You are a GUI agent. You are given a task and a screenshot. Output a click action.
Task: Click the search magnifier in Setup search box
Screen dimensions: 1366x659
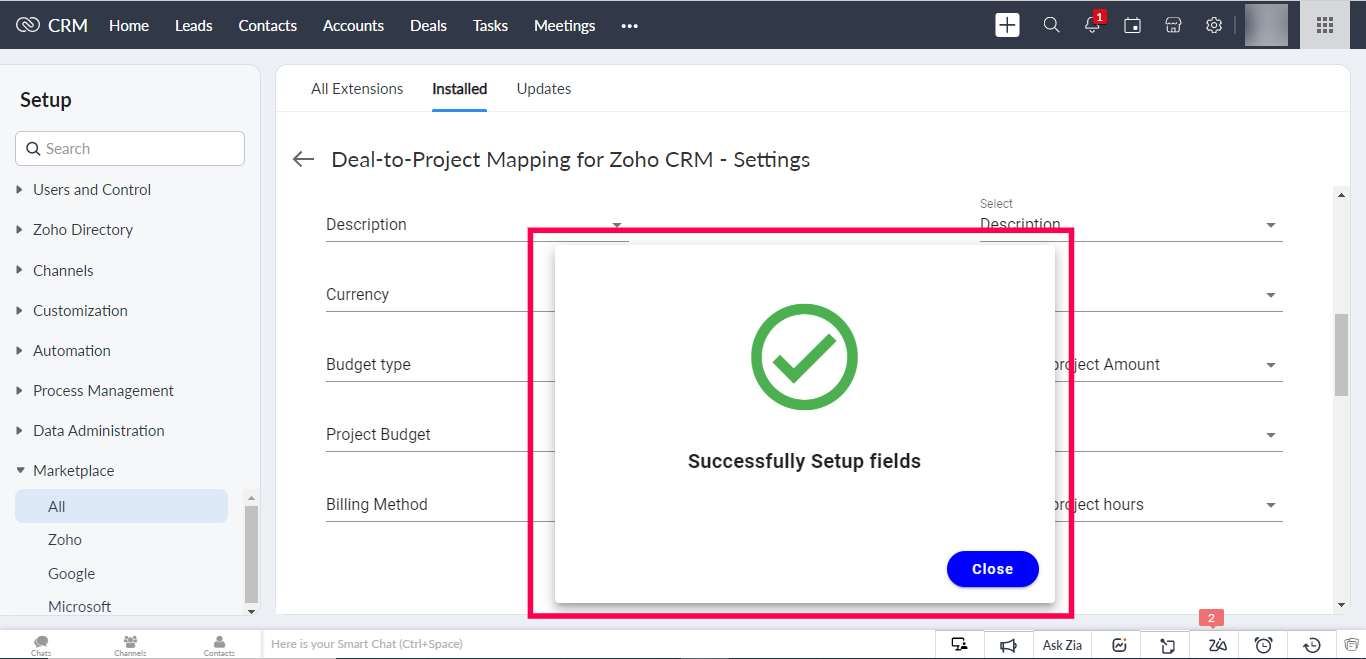click(x=33, y=149)
